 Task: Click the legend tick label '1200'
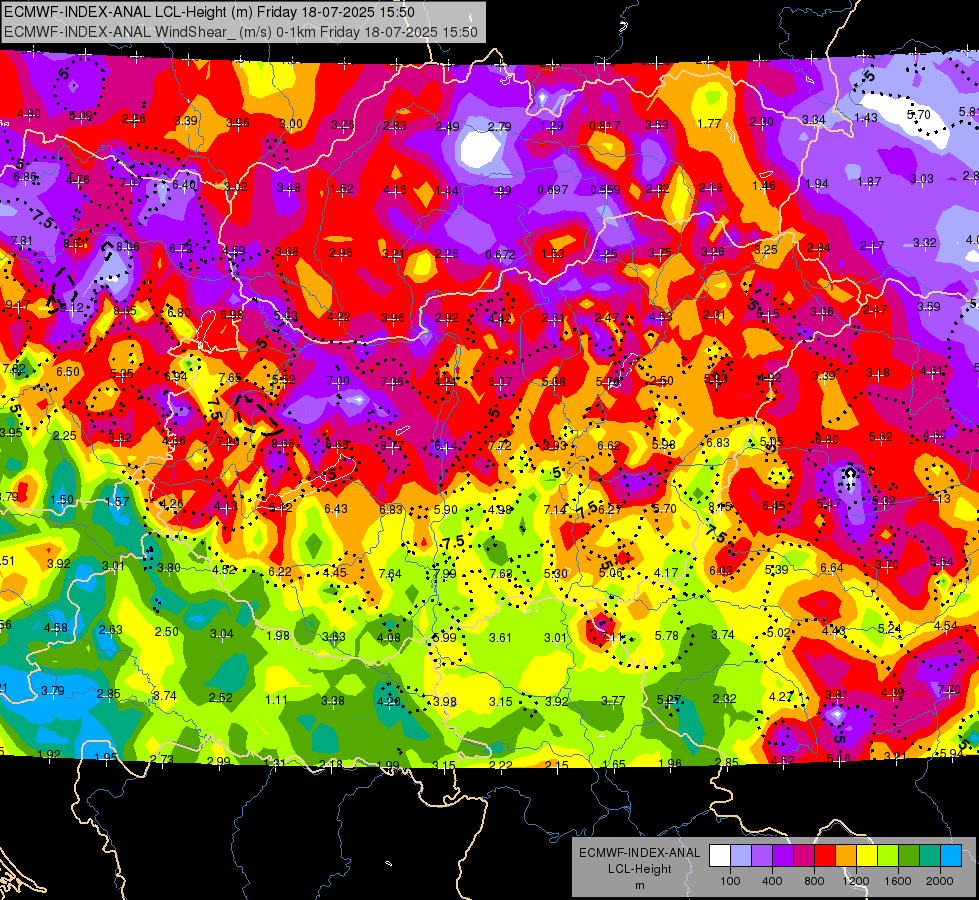856,881
